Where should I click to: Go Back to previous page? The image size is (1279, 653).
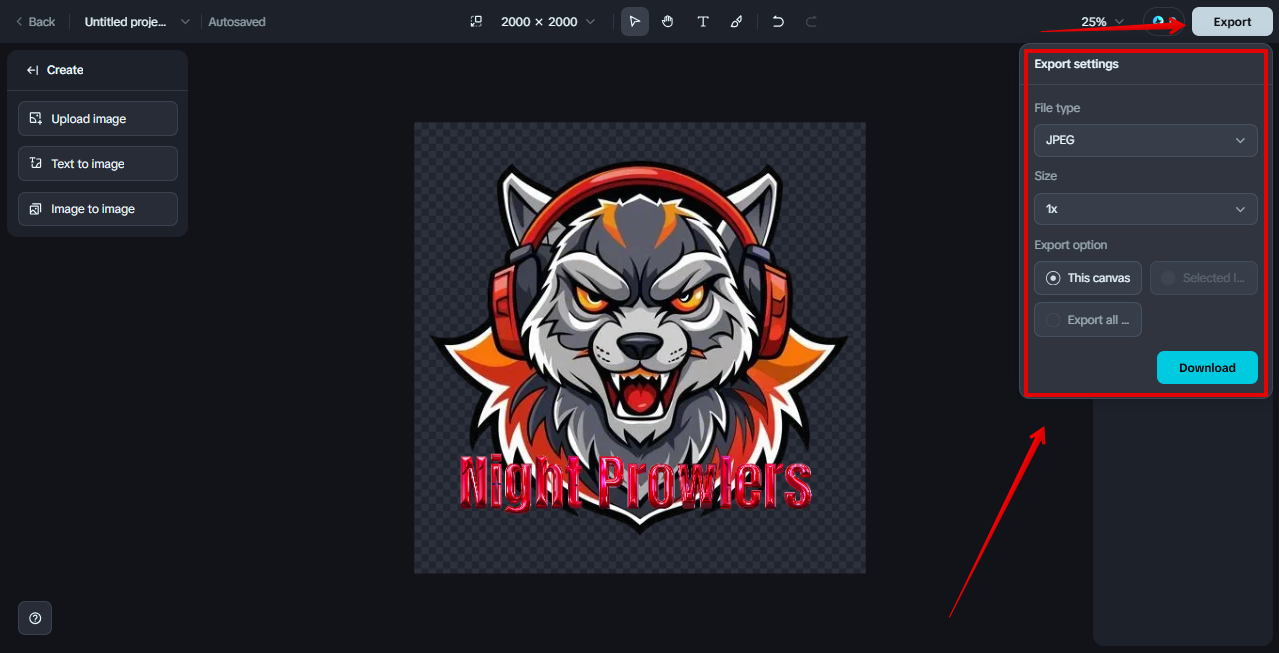click(35, 21)
